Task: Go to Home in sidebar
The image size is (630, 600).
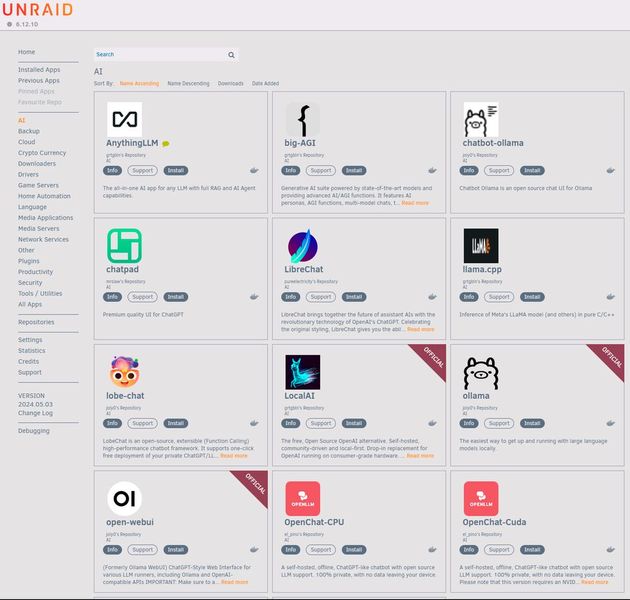Action: pyautogui.click(x=27, y=52)
